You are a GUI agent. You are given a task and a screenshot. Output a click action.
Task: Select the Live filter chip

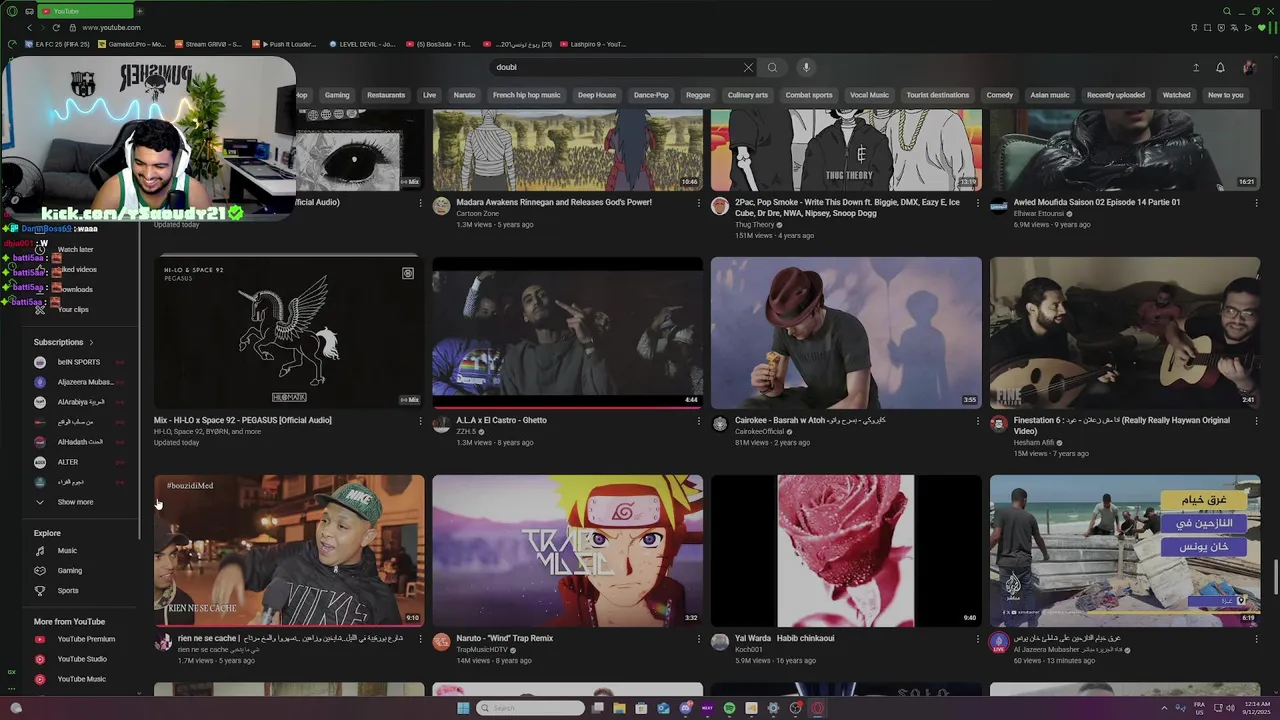click(429, 95)
